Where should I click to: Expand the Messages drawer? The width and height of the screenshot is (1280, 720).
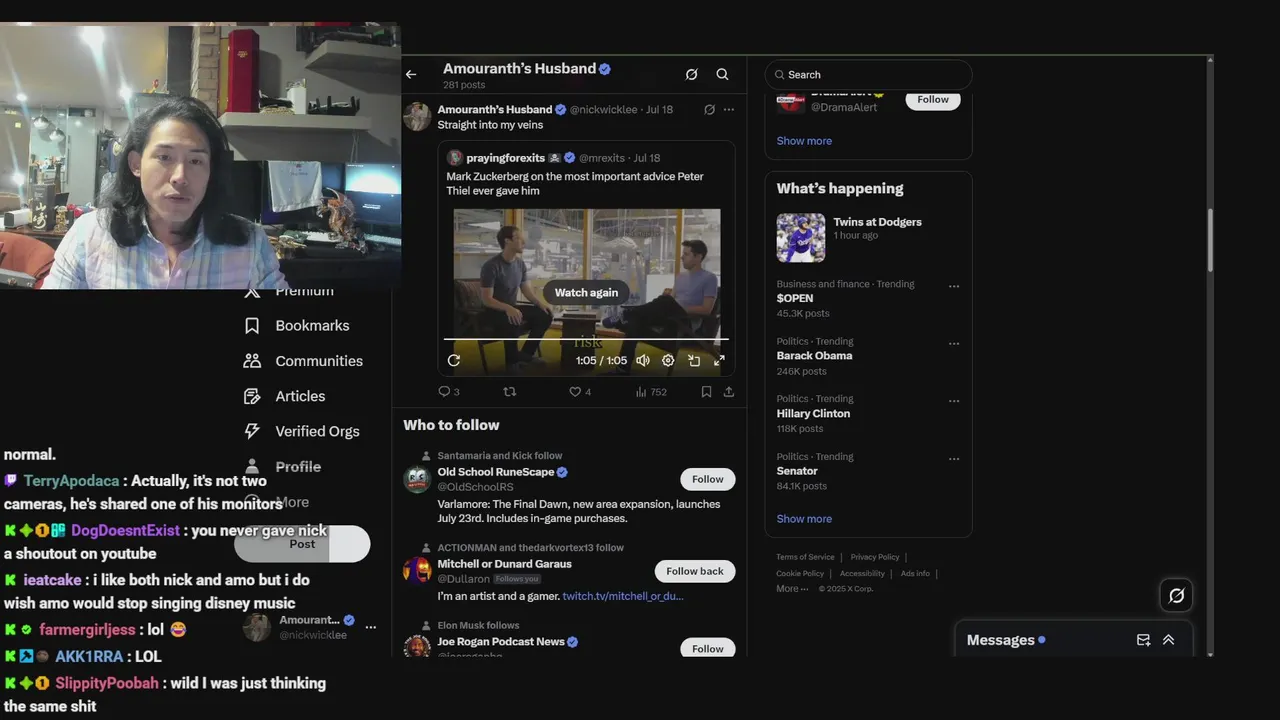coord(1168,640)
